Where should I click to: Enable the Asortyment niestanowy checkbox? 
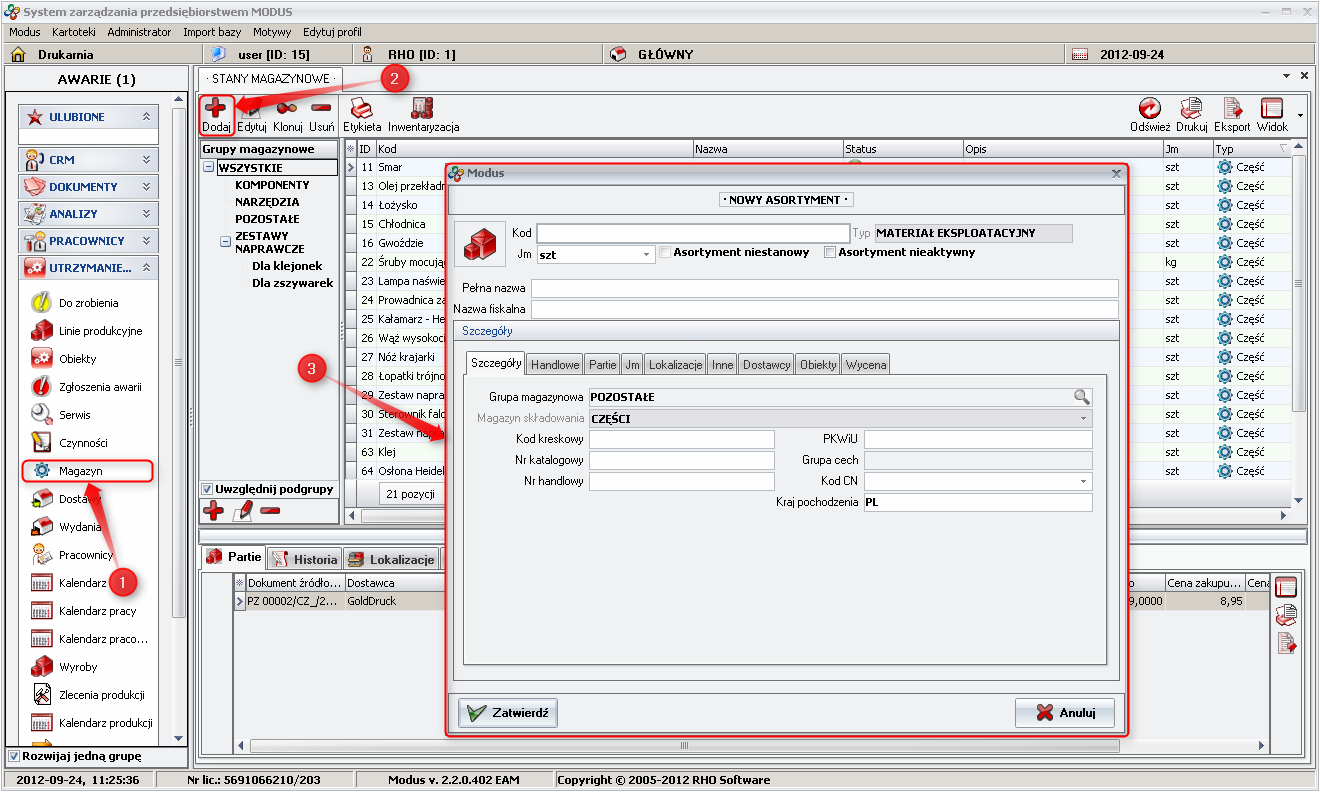coord(665,253)
